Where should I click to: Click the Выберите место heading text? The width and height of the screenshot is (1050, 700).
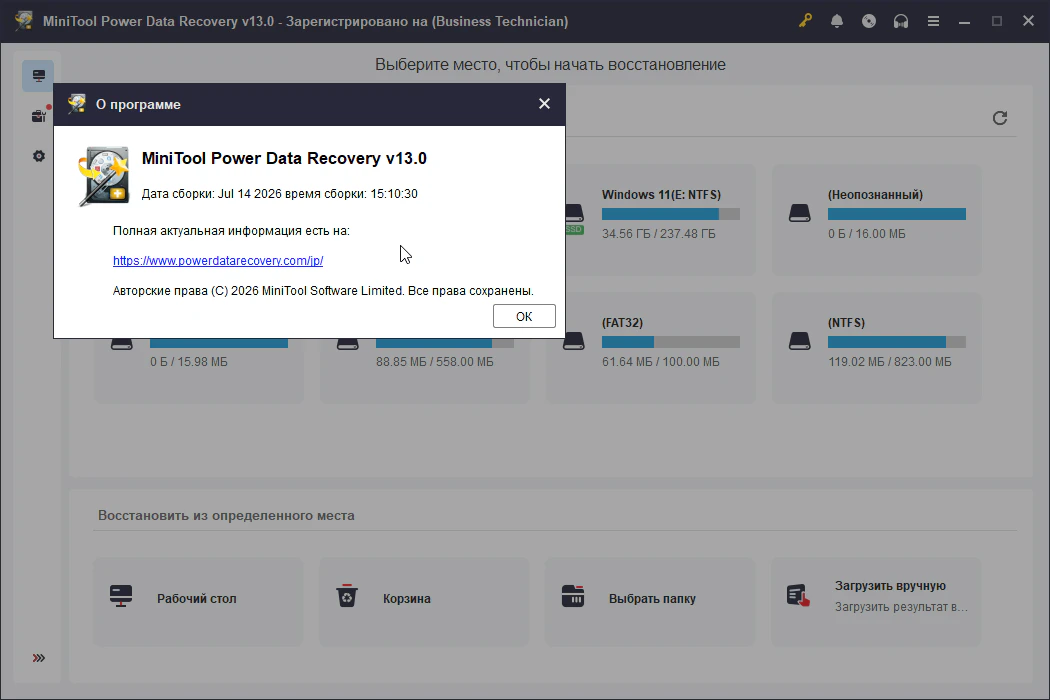click(550, 64)
